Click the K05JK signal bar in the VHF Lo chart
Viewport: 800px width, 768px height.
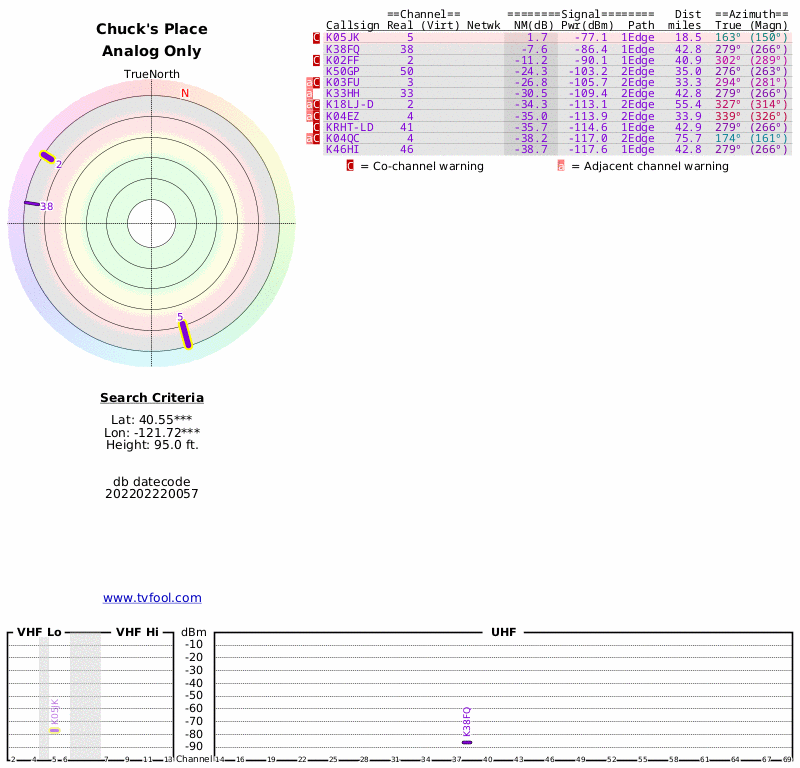pos(55,730)
